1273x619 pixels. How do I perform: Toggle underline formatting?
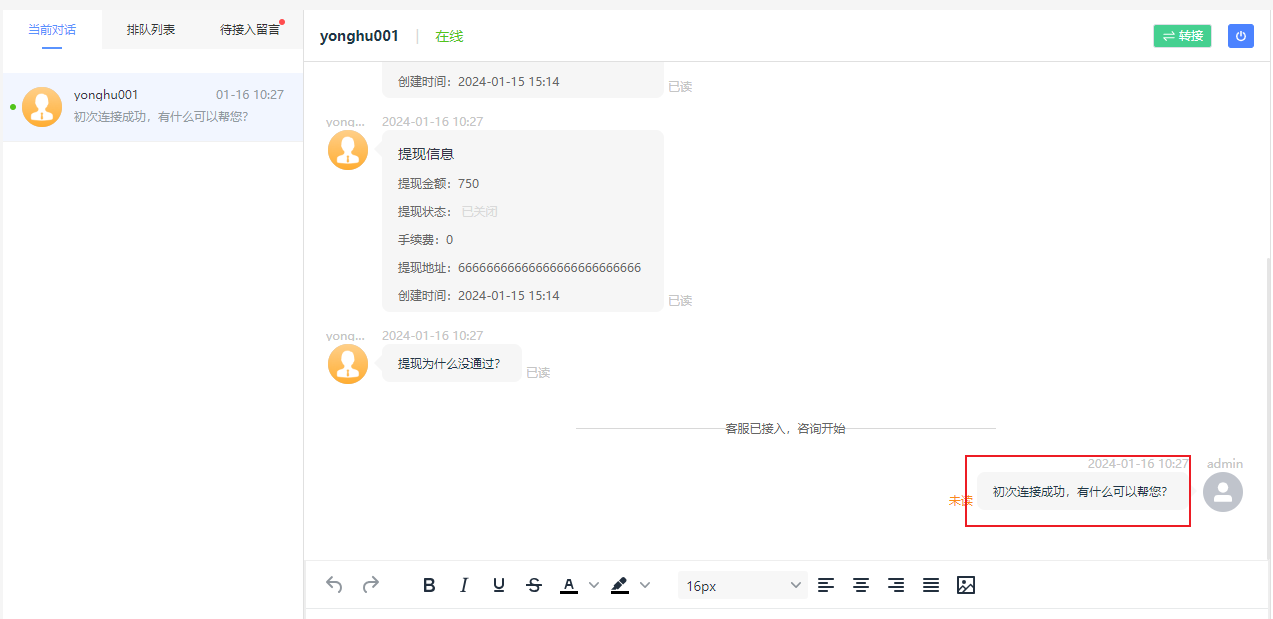point(499,585)
